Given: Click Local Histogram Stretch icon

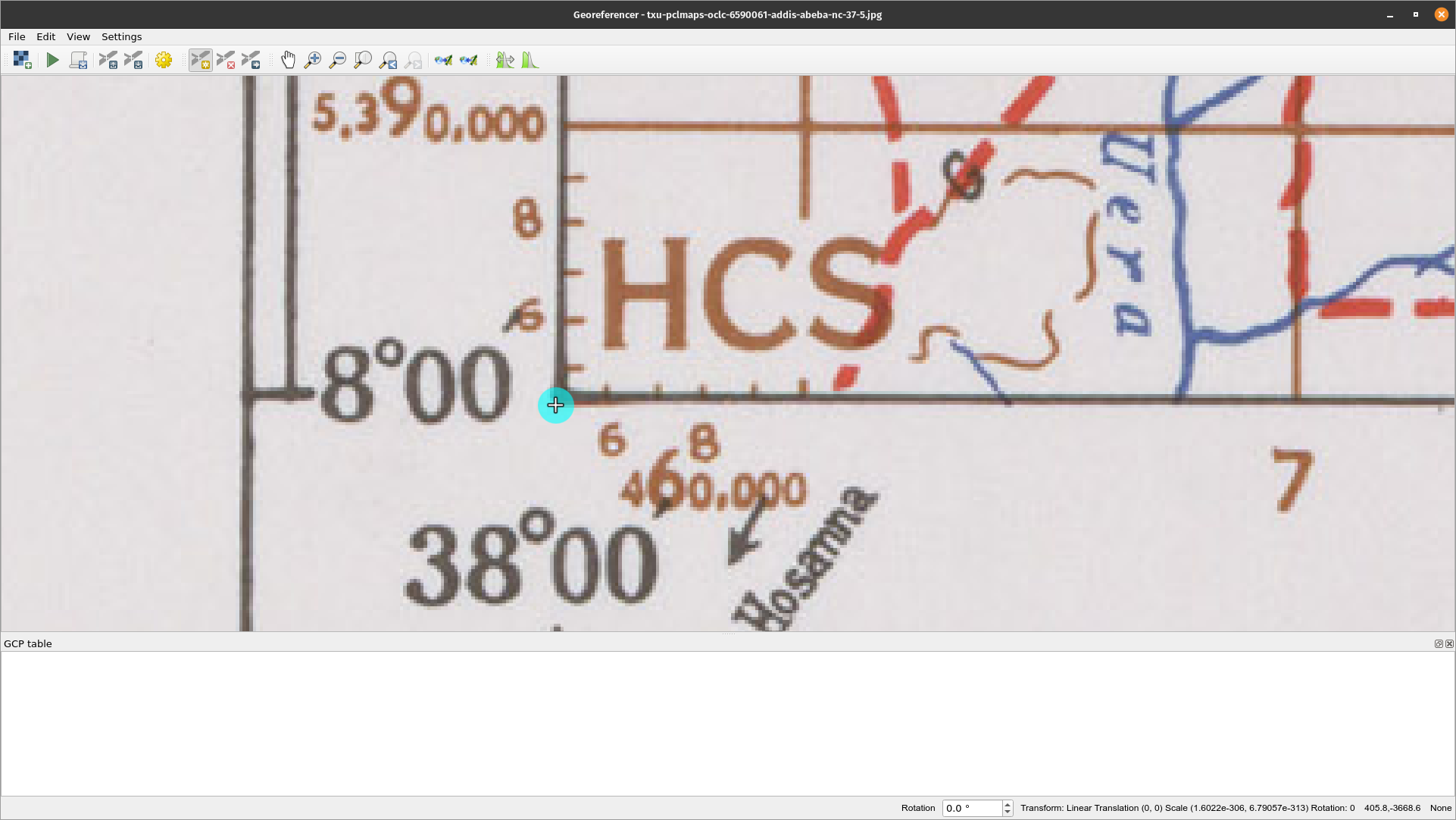Looking at the screenshot, I should coord(530,60).
